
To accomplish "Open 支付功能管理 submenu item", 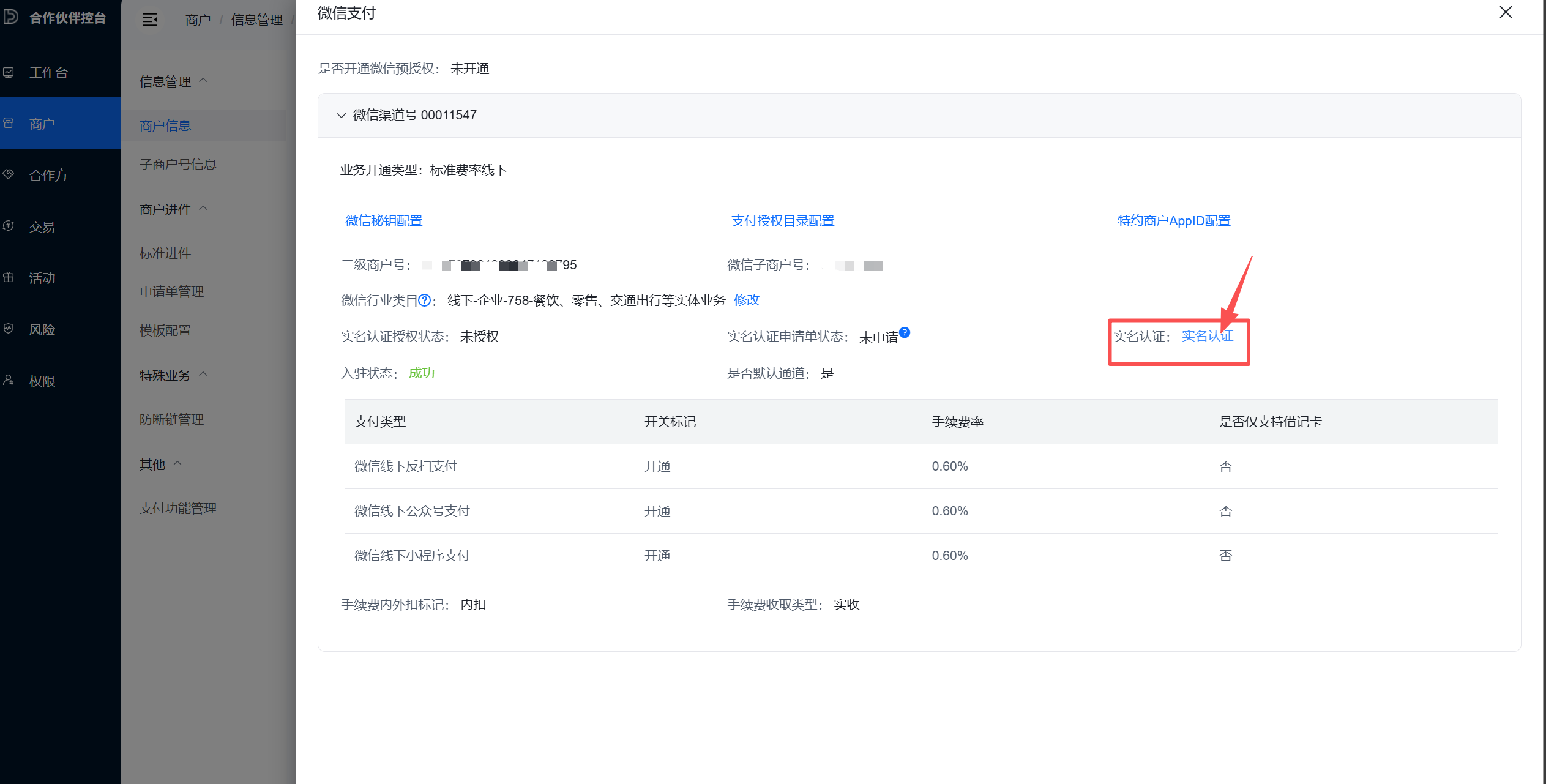I will (178, 508).
